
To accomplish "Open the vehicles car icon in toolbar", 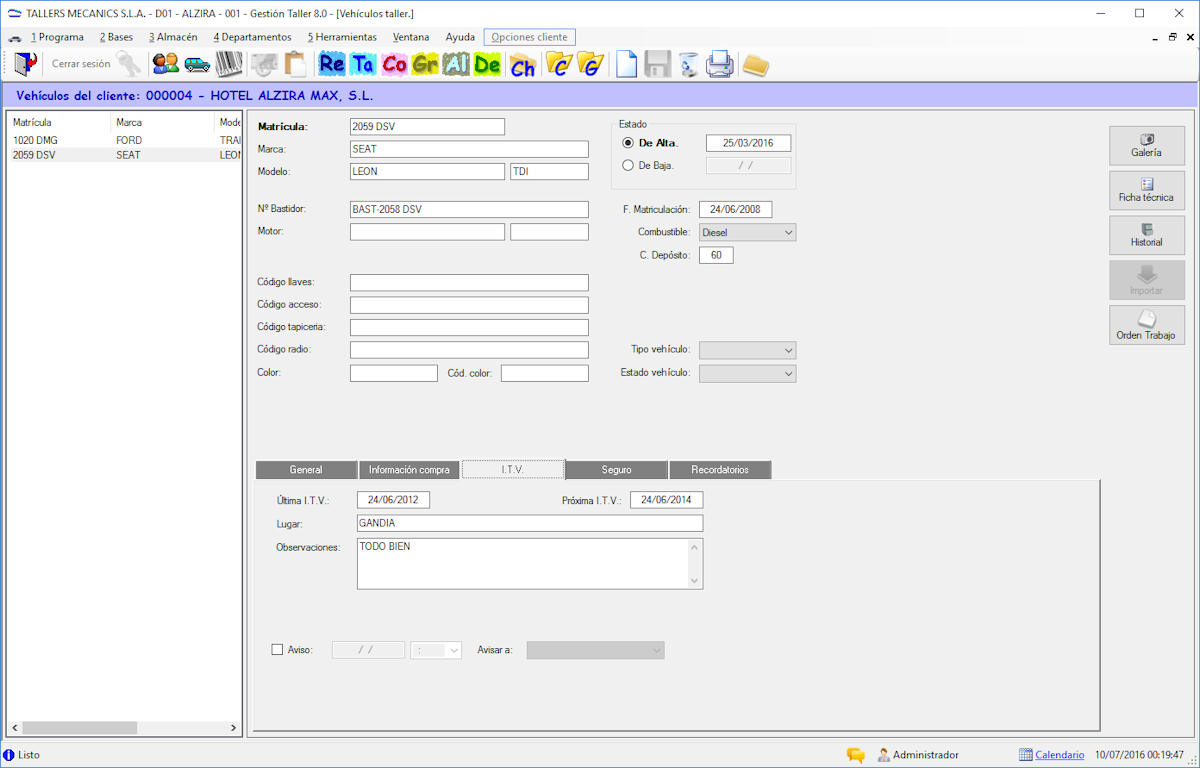I will click(x=197, y=64).
